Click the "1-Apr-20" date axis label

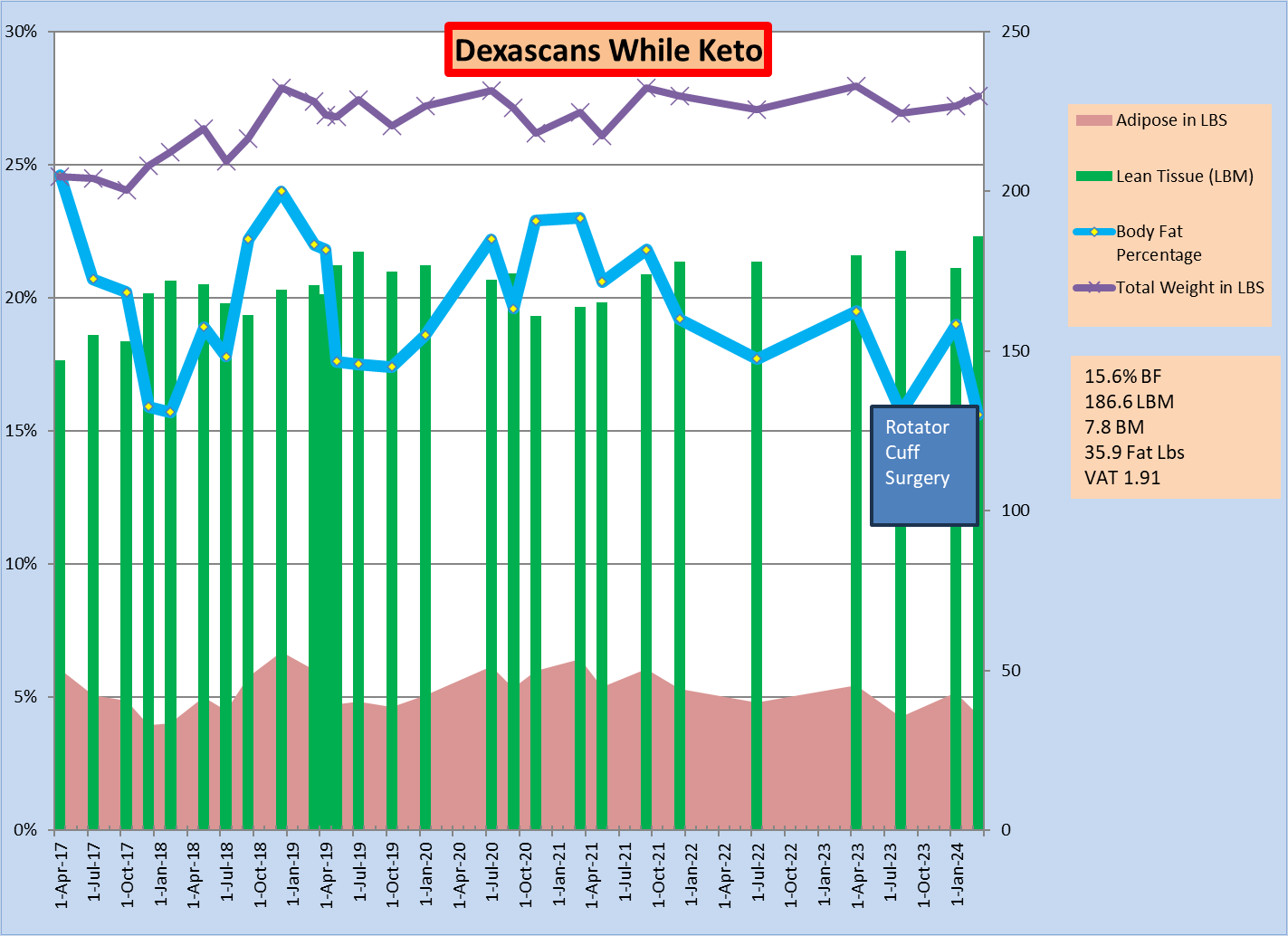[x=460, y=874]
